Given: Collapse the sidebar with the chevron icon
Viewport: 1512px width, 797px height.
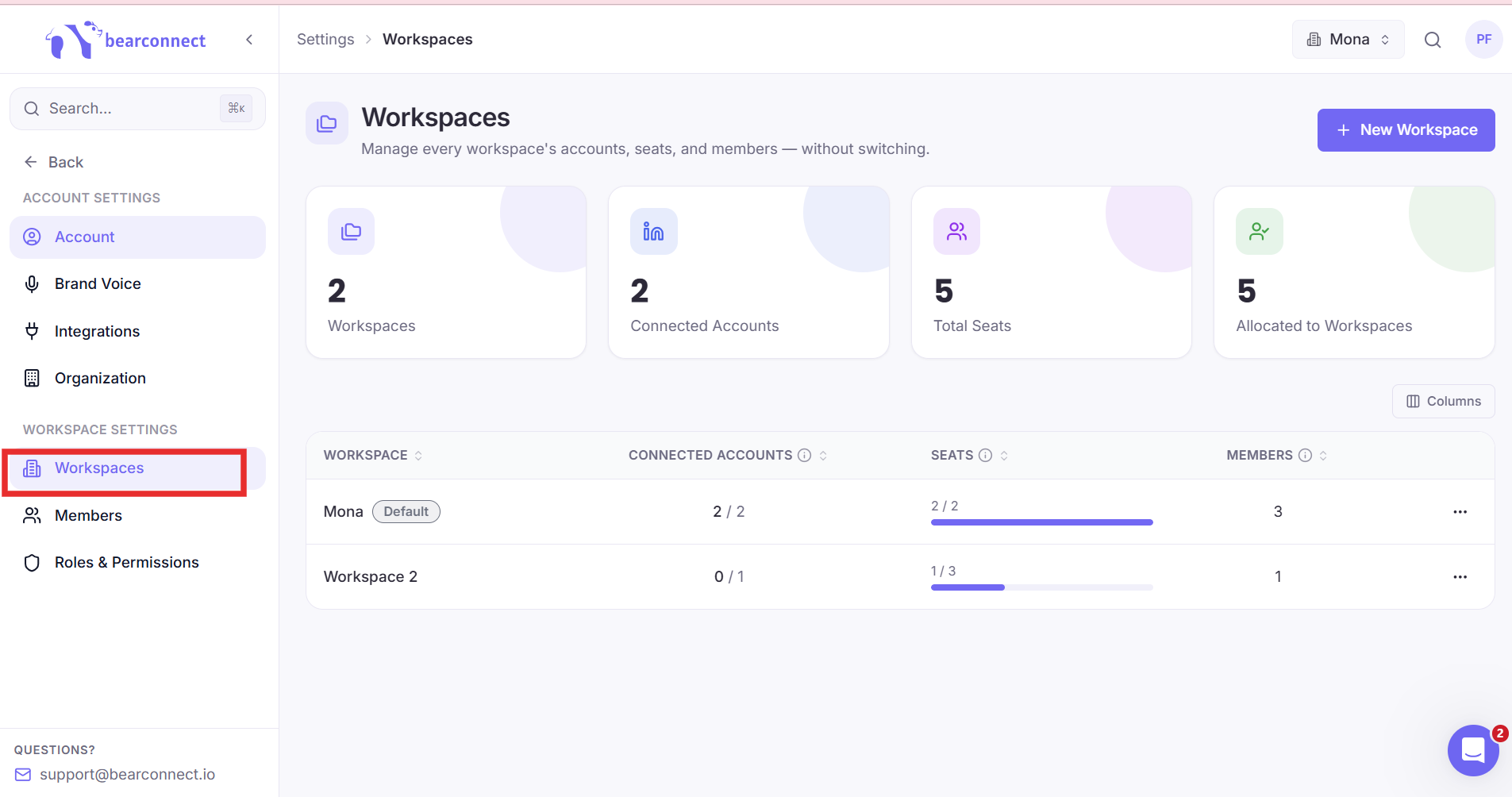Looking at the screenshot, I should click(x=249, y=40).
